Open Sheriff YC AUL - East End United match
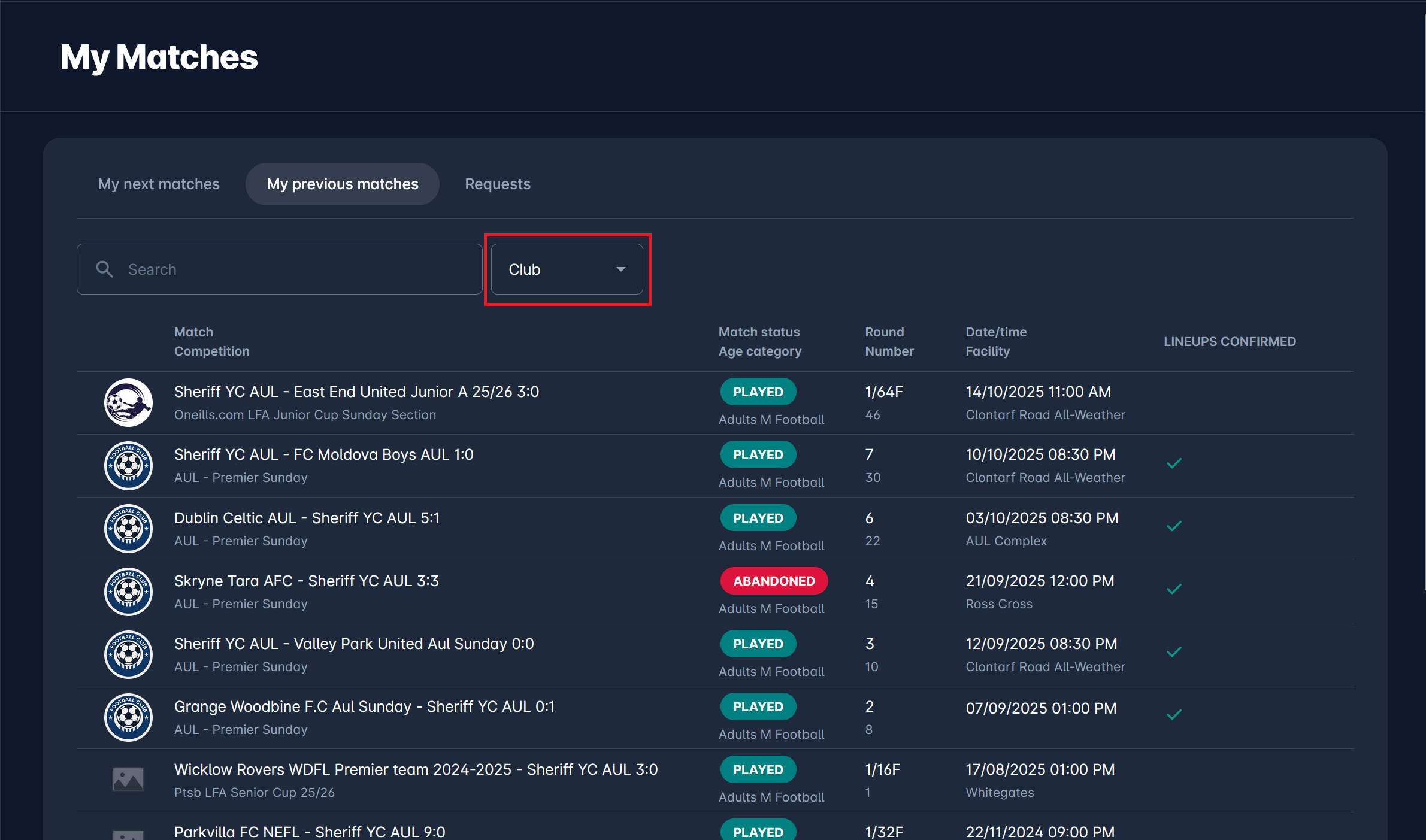The height and width of the screenshot is (840, 1426). pyautogui.click(x=356, y=392)
